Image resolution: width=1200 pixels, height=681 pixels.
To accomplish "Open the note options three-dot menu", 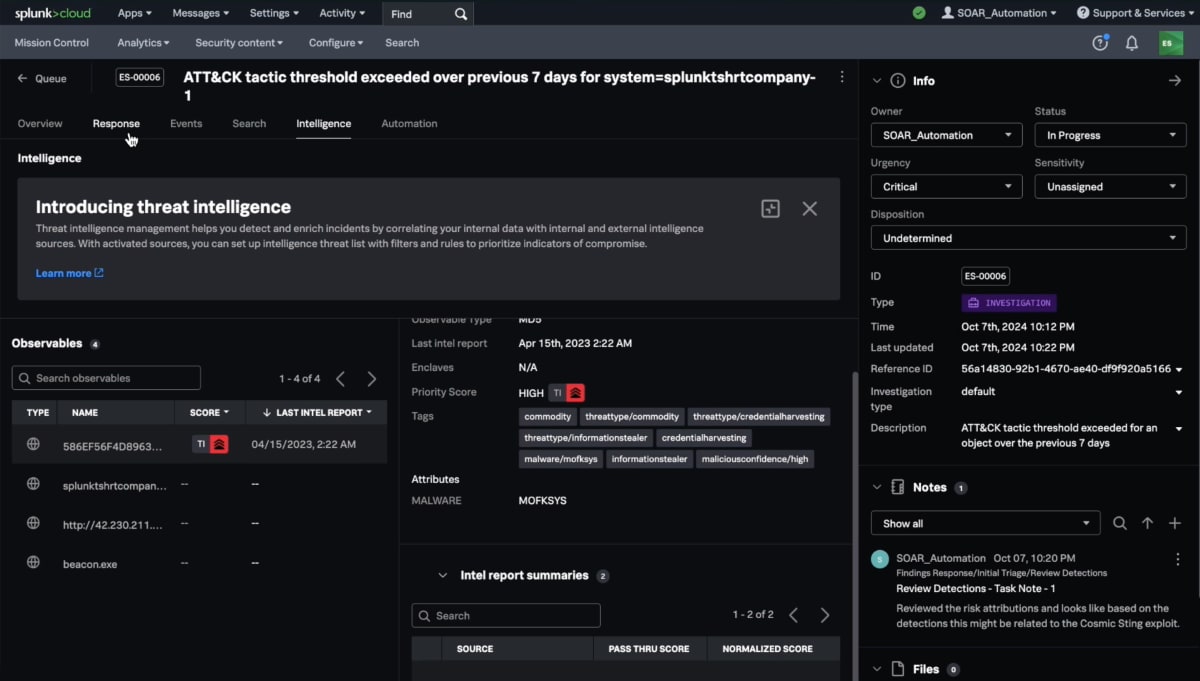I will [1177, 559].
